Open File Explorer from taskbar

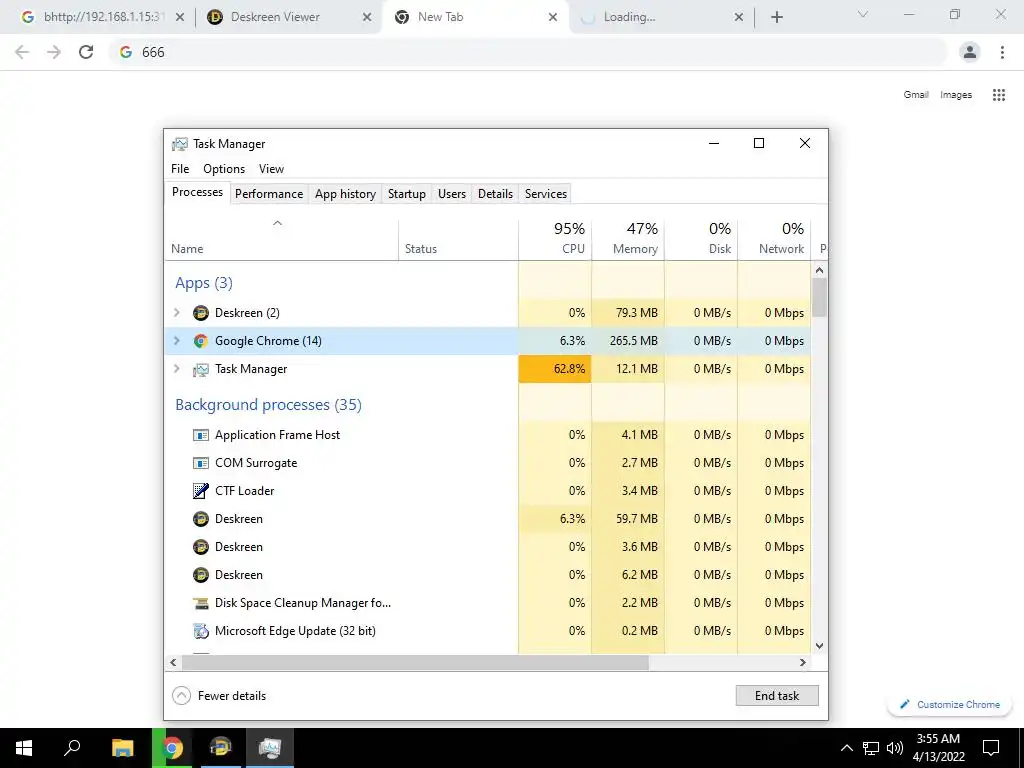(122, 748)
